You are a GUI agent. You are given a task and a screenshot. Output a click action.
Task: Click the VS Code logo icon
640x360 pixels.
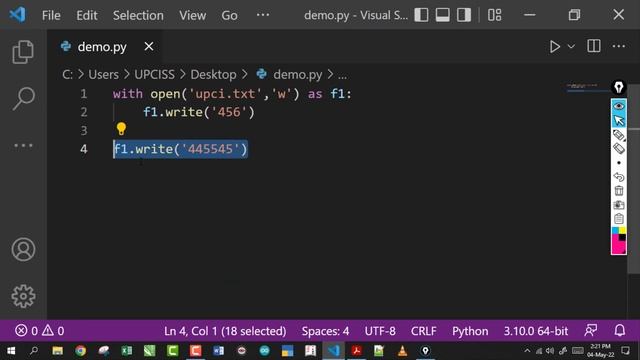pos(17,15)
